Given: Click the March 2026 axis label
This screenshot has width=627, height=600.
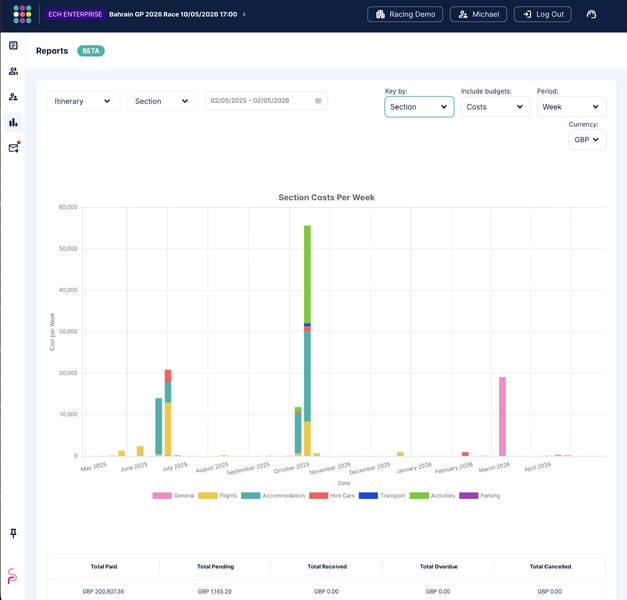Looking at the screenshot, I should 494,467.
